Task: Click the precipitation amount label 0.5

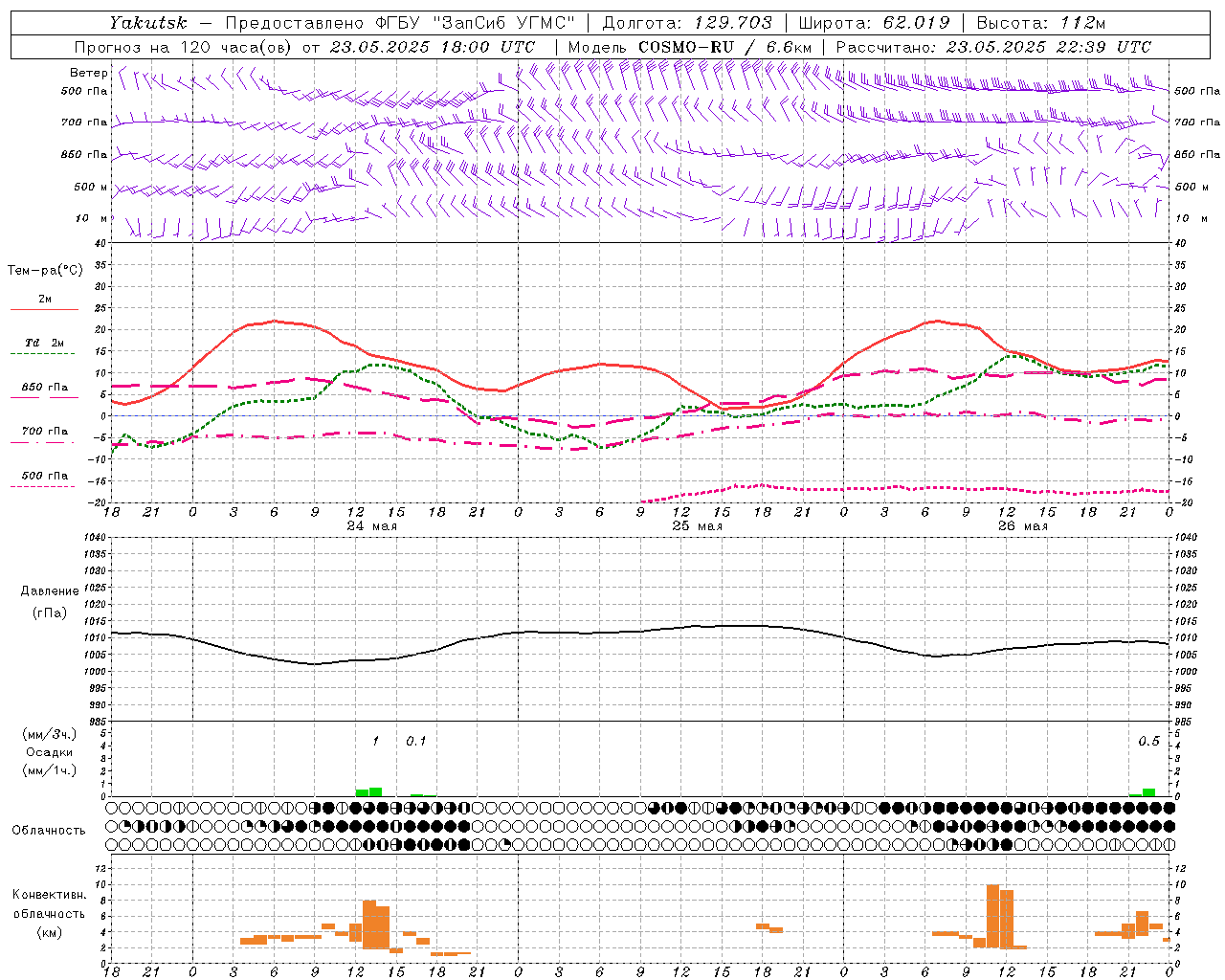Action: (1148, 742)
